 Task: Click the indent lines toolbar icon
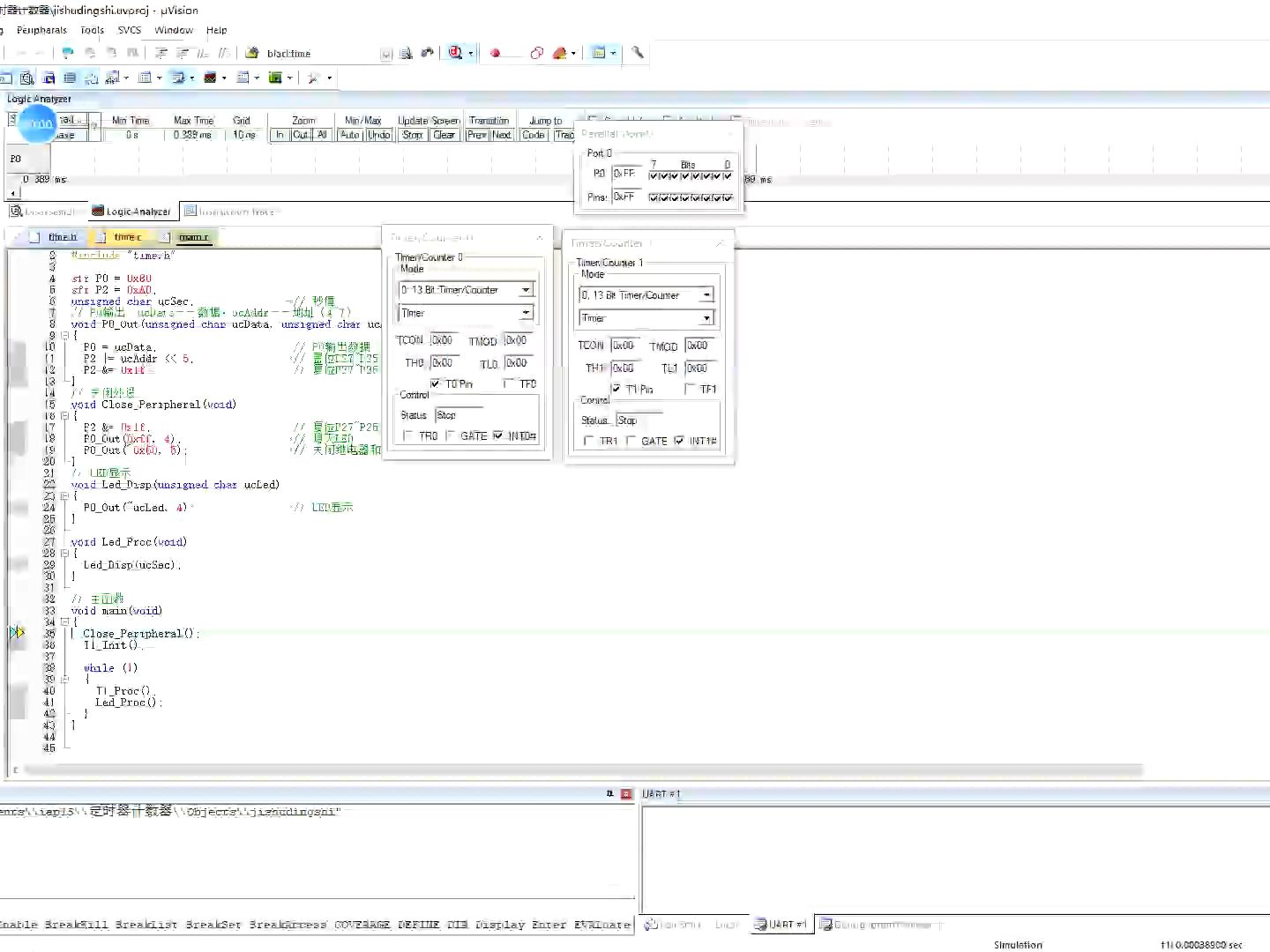(161, 53)
